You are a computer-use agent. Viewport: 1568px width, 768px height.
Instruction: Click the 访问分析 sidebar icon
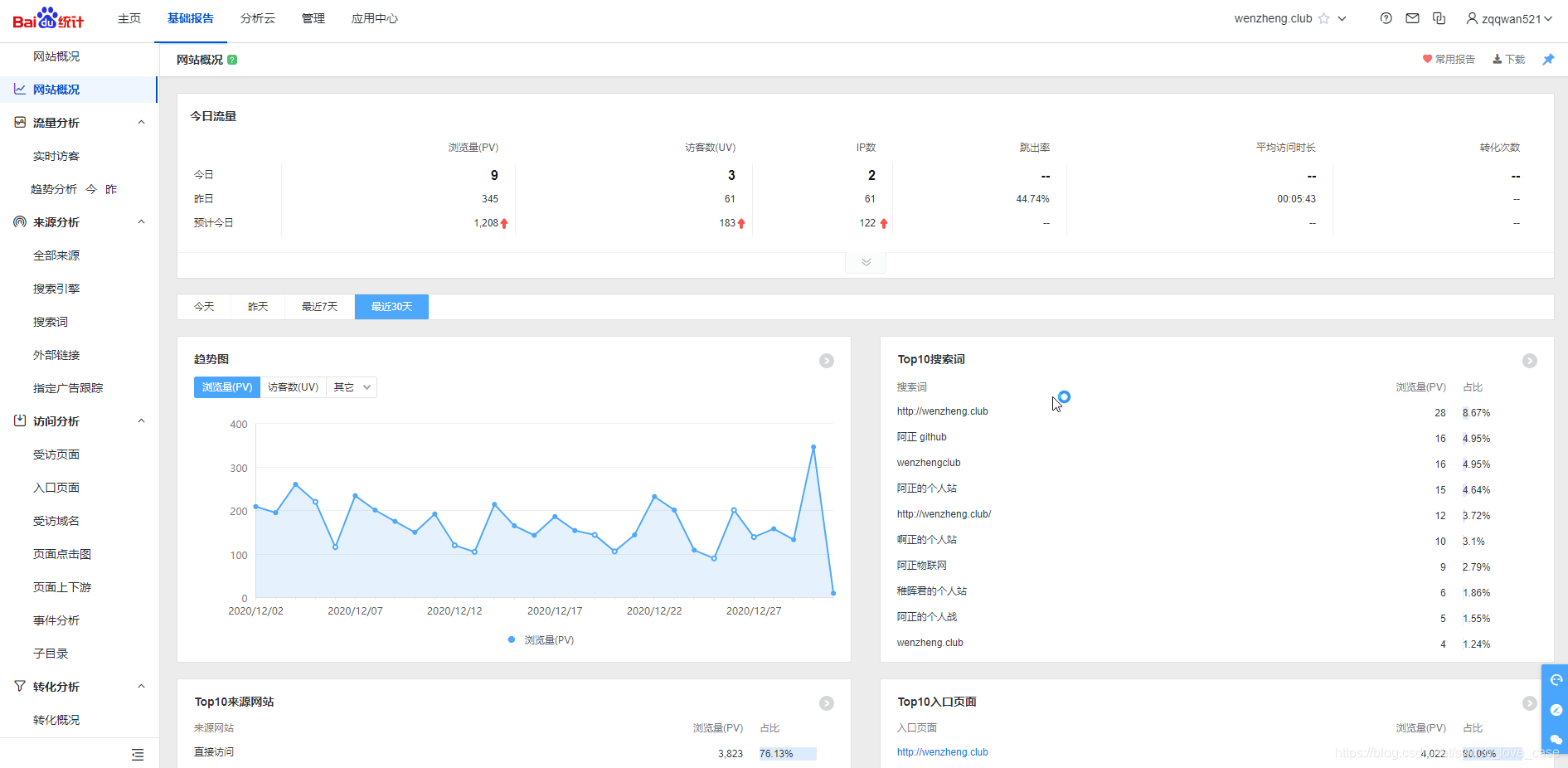pos(20,420)
